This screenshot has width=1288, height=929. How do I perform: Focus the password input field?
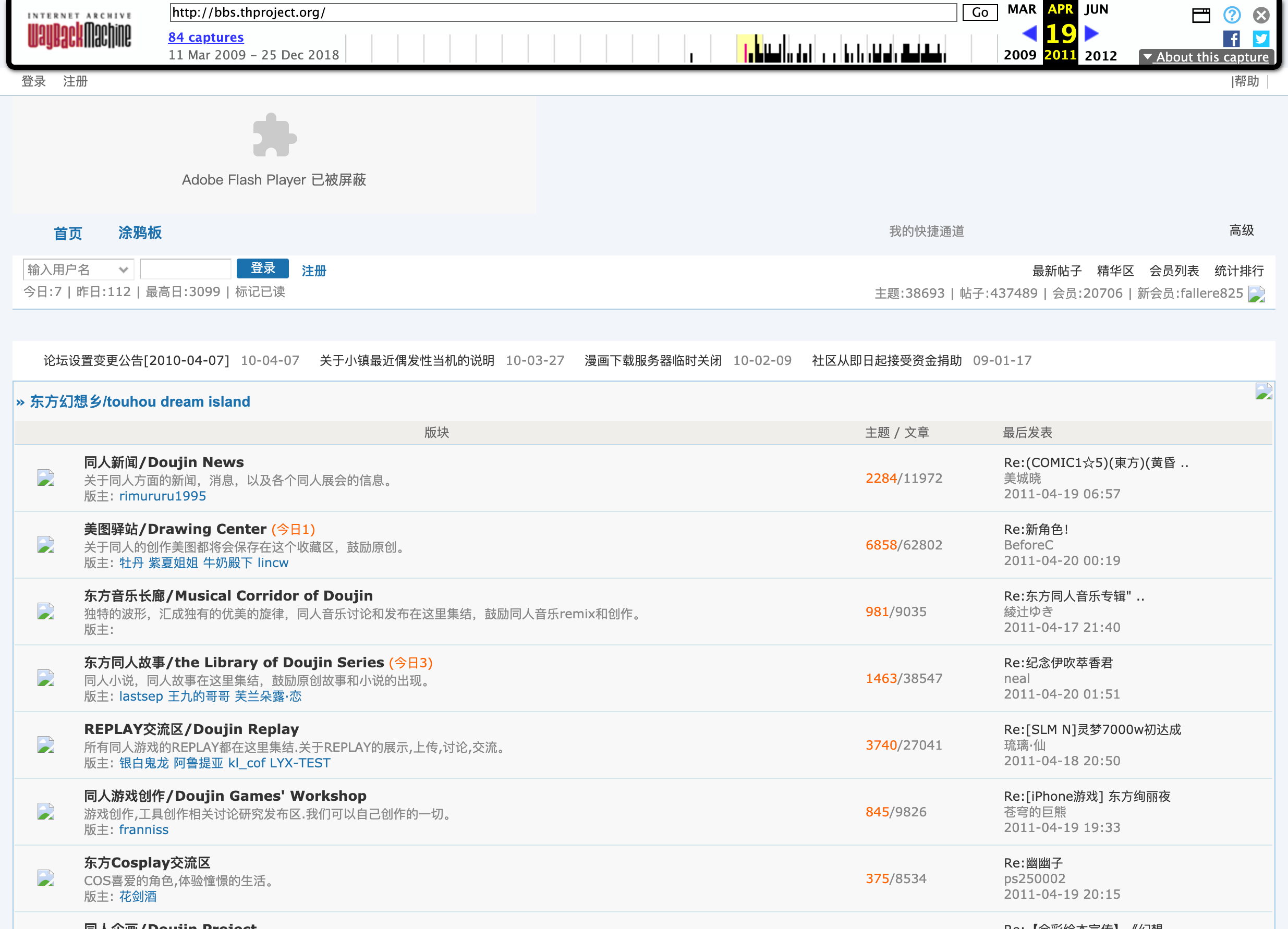pyautogui.click(x=185, y=269)
